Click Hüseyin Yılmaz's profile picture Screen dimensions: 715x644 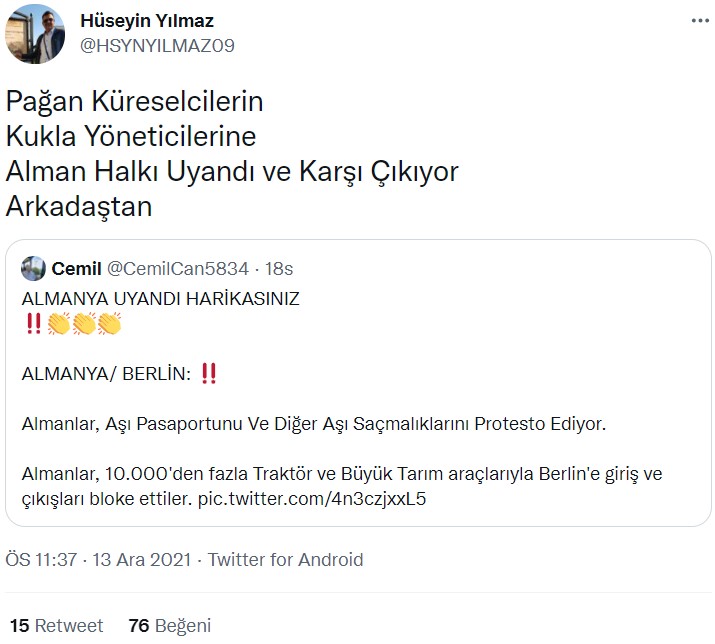tap(35, 33)
